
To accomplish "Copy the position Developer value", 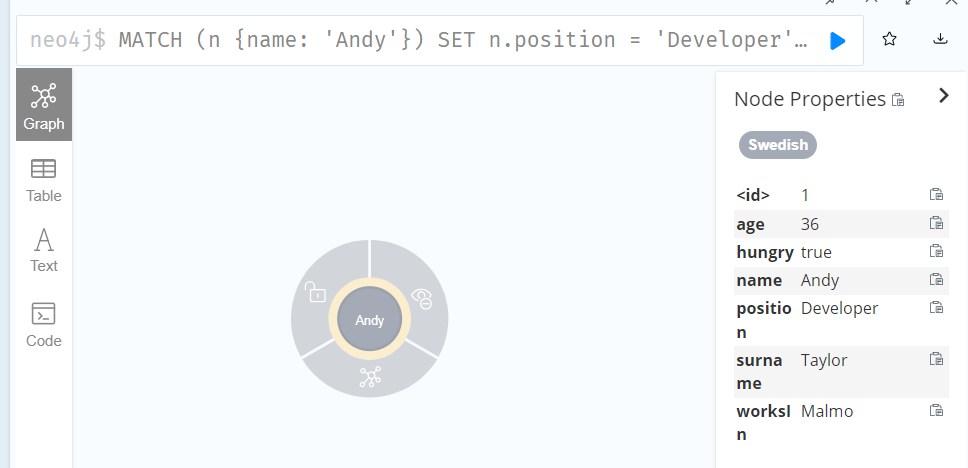I will (937, 307).
